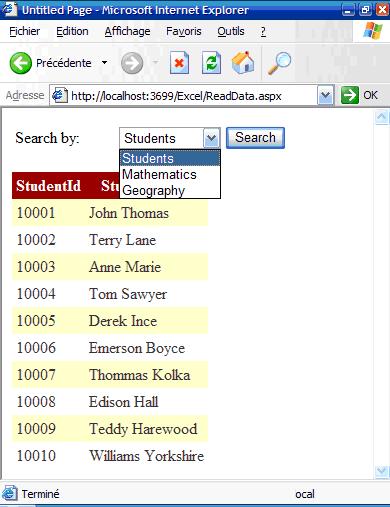Click the cell 10002

[36, 240]
